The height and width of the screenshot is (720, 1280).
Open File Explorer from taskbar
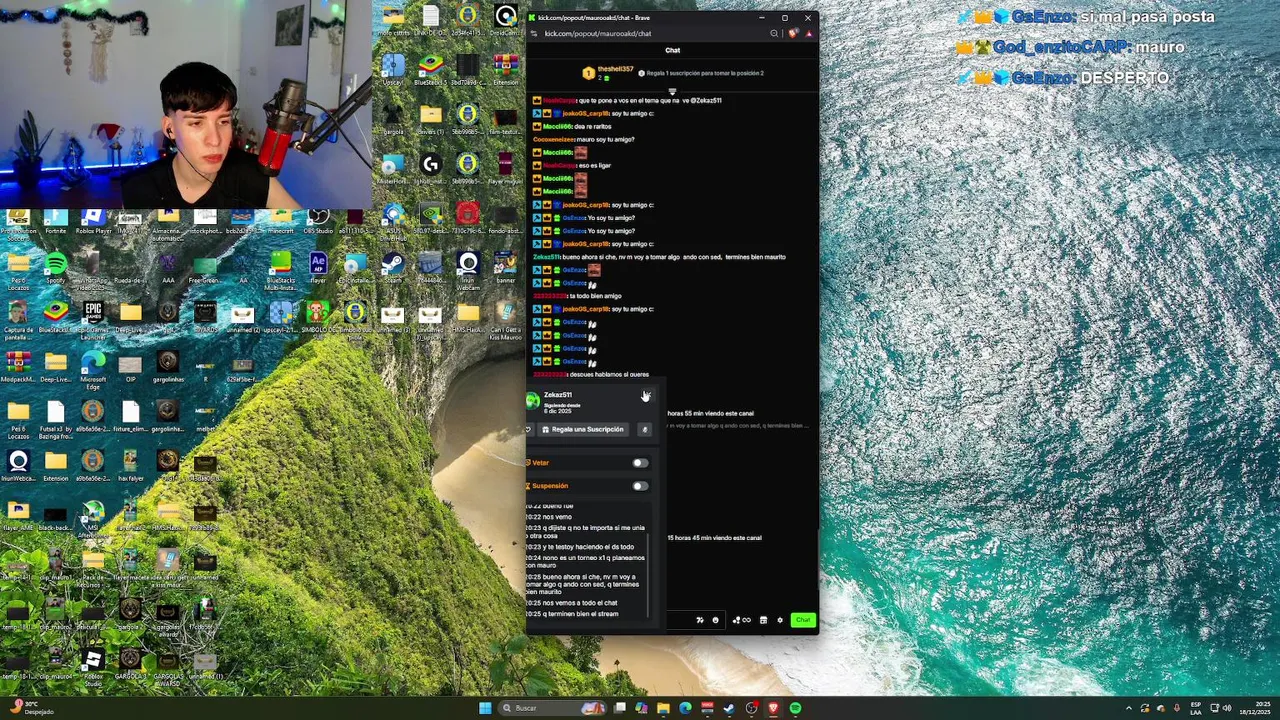coord(663,708)
